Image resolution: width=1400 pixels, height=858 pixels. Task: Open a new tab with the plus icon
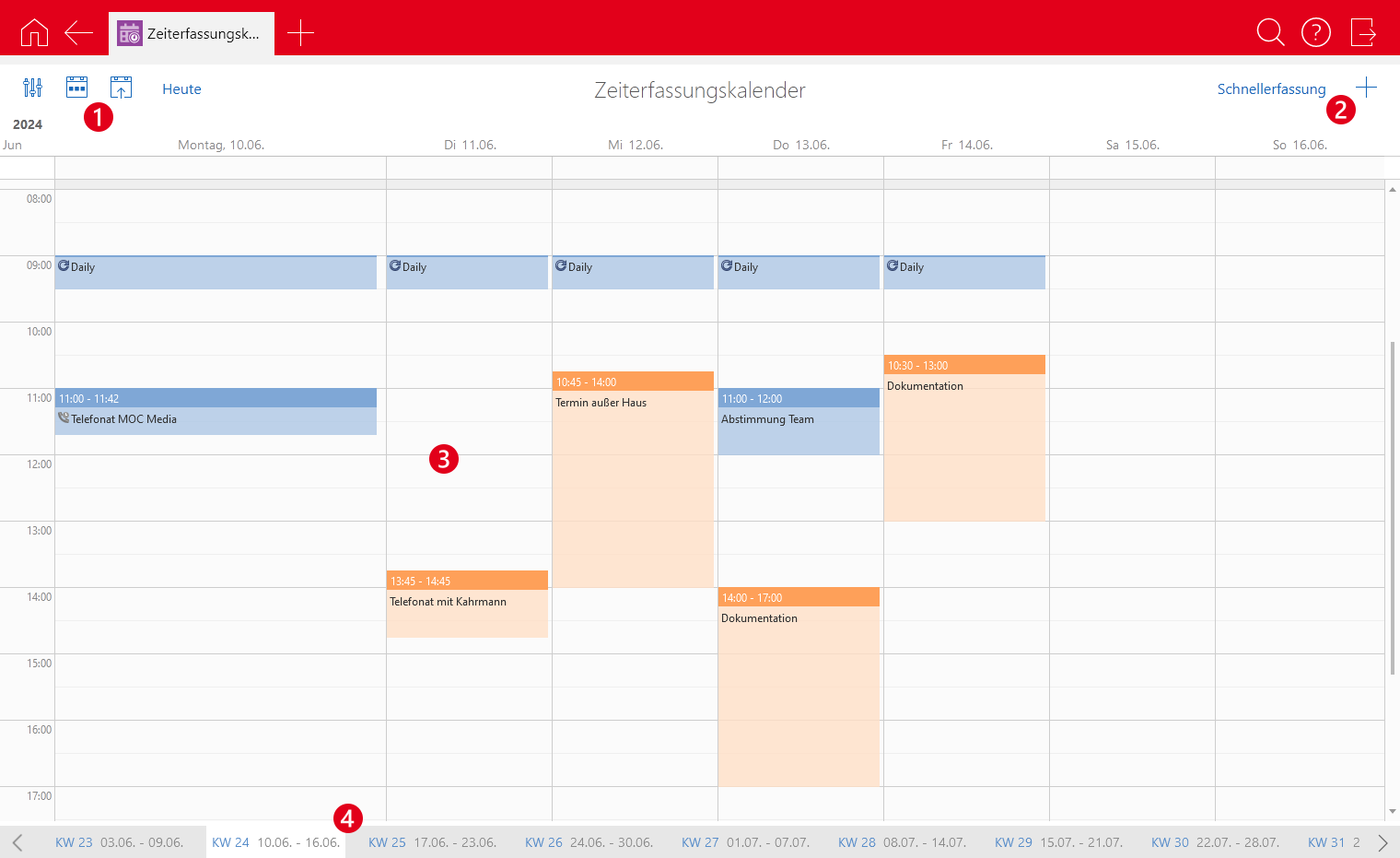click(x=300, y=33)
